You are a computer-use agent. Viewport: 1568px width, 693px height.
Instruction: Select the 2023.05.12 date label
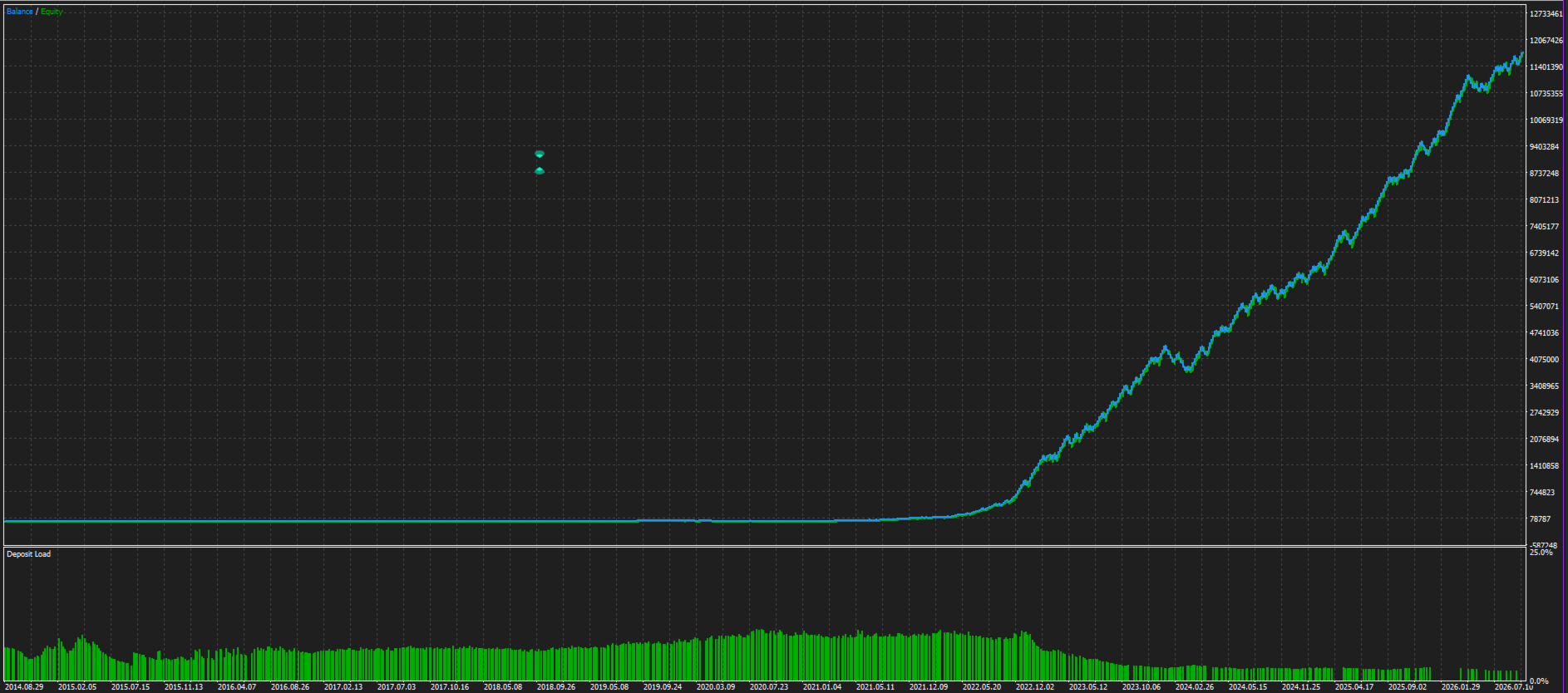pyautogui.click(x=1088, y=687)
